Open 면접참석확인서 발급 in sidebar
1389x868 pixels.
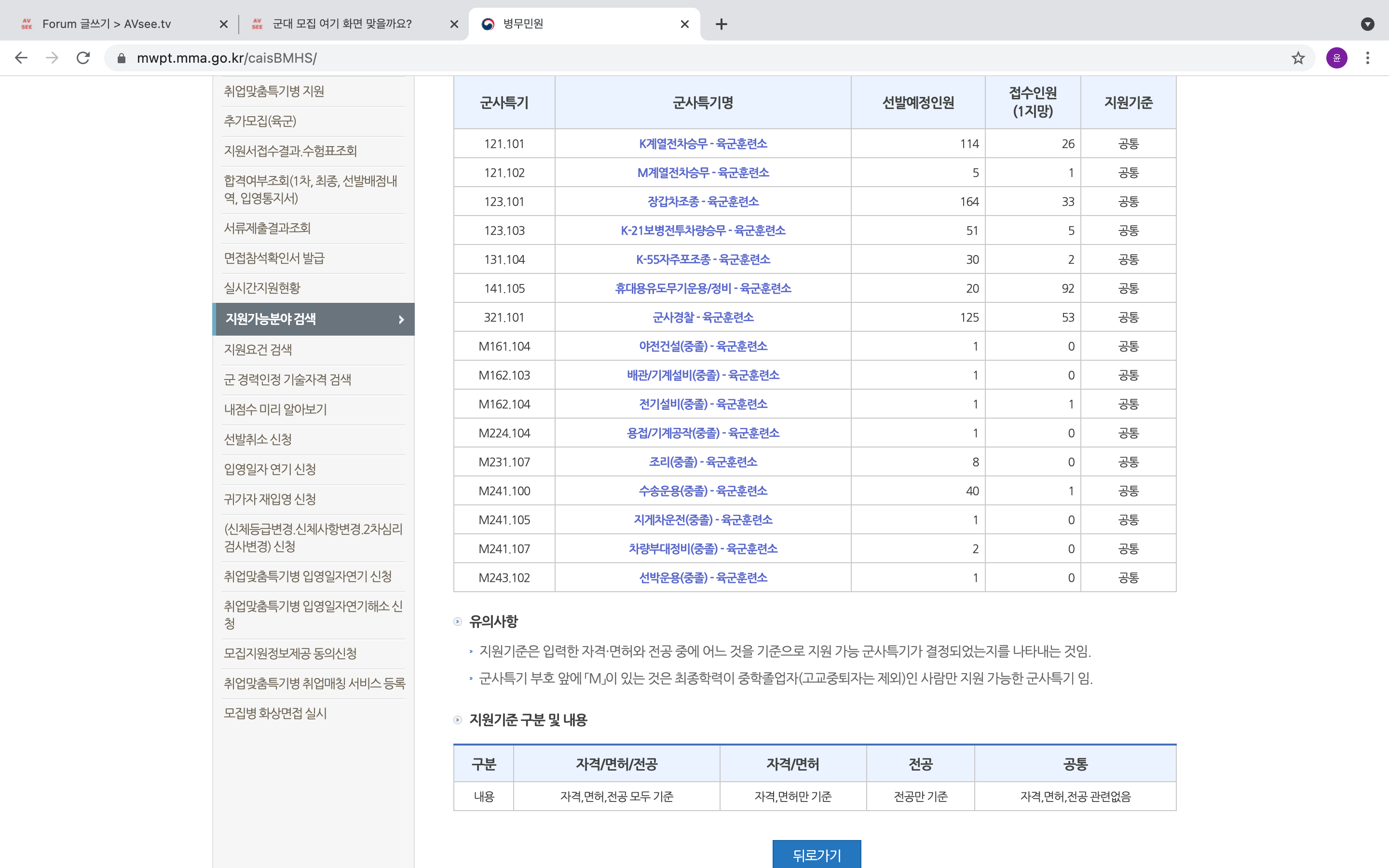(x=274, y=258)
